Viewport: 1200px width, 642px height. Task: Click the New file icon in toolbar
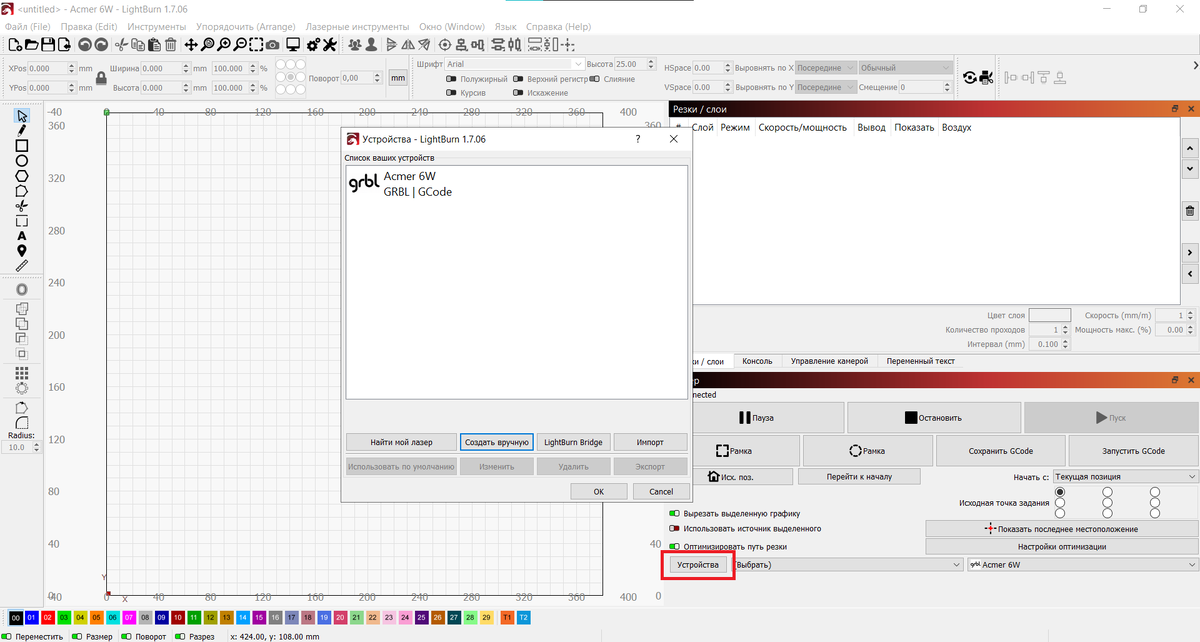tap(15, 44)
